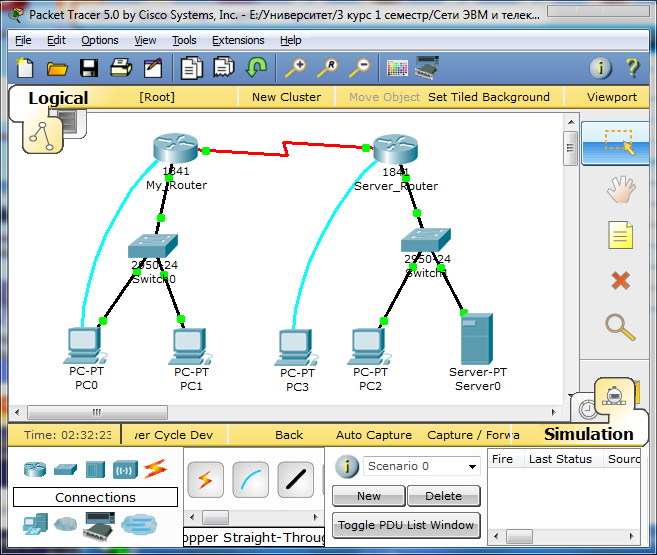Click the New scenario button

(369, 496)
